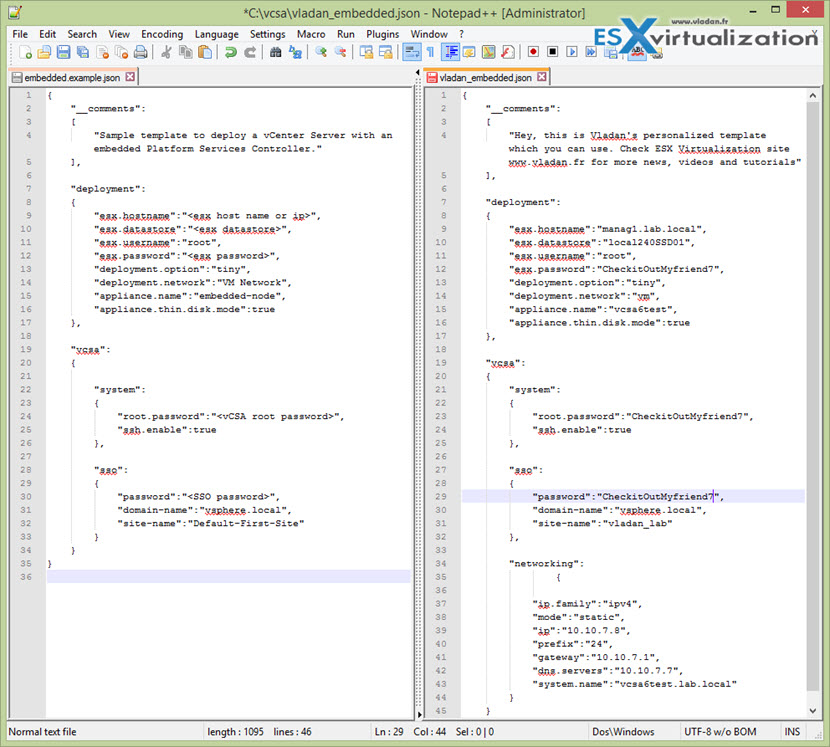Click status bar 'Dos\Windows' EOL field

(x=623, y=732)
